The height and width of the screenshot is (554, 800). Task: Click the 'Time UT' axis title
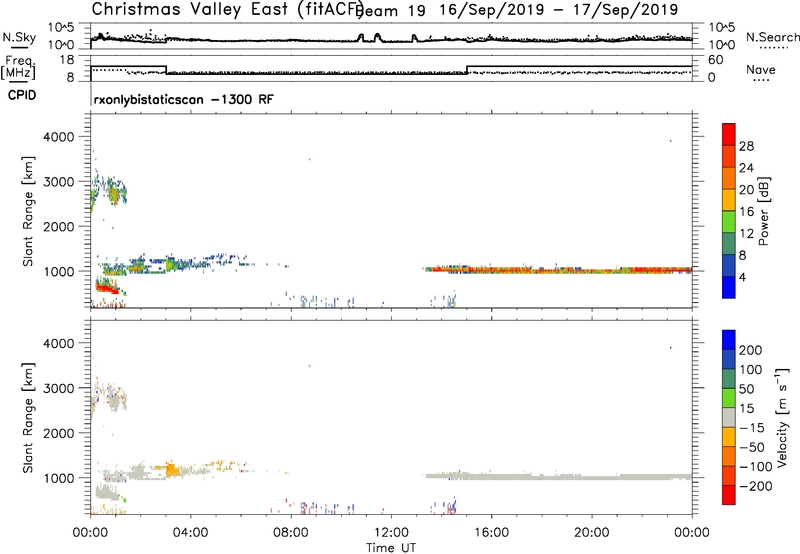tap(391, 548)
